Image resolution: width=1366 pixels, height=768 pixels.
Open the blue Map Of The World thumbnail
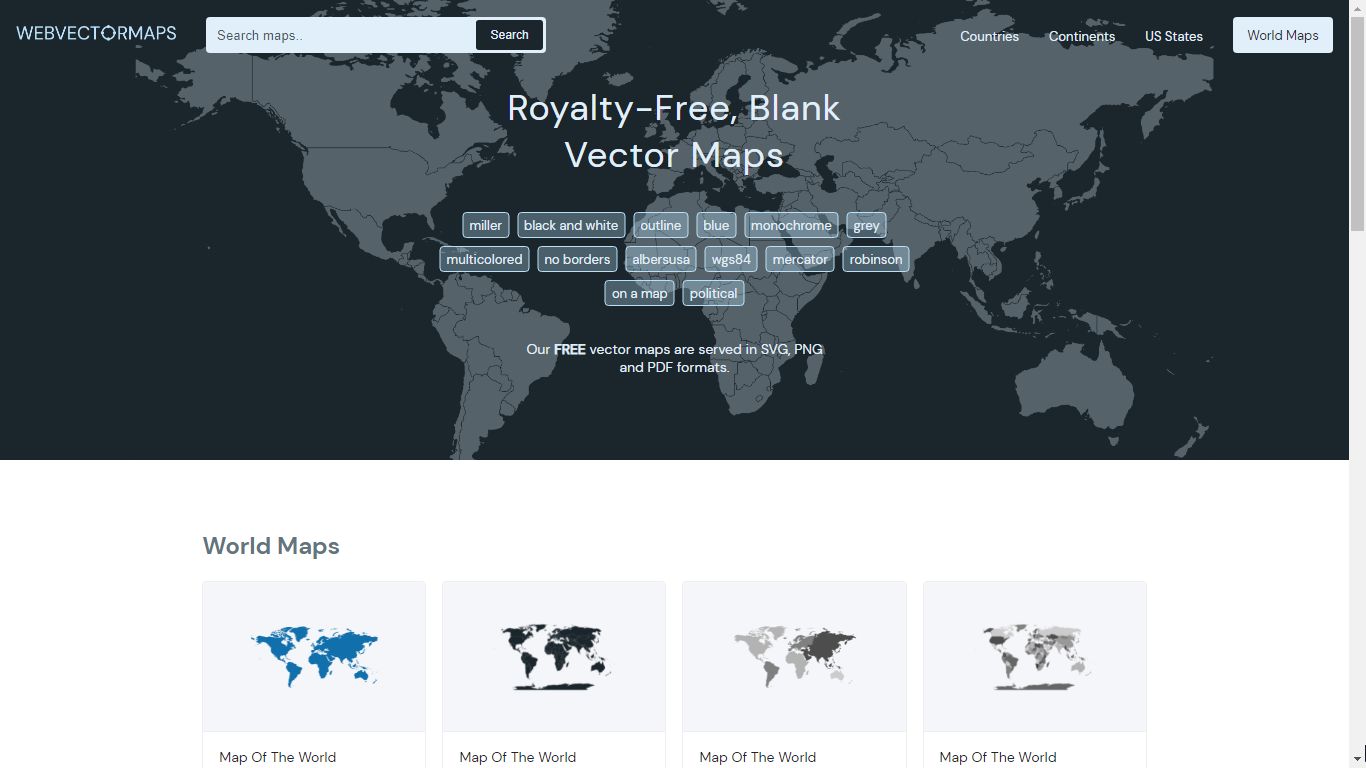[x=313, y=656]
